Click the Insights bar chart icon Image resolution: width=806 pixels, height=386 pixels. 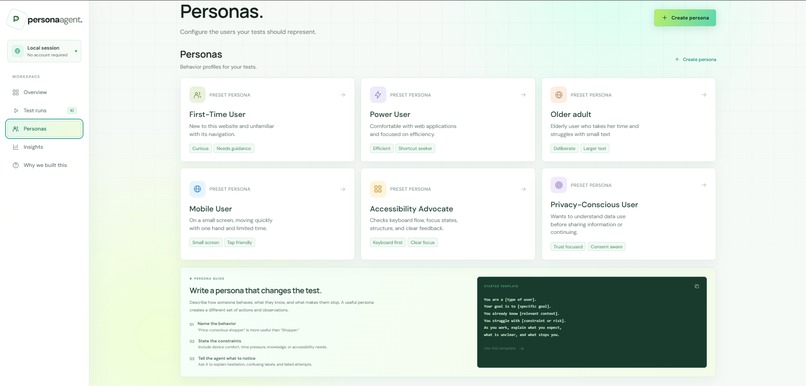16,147
